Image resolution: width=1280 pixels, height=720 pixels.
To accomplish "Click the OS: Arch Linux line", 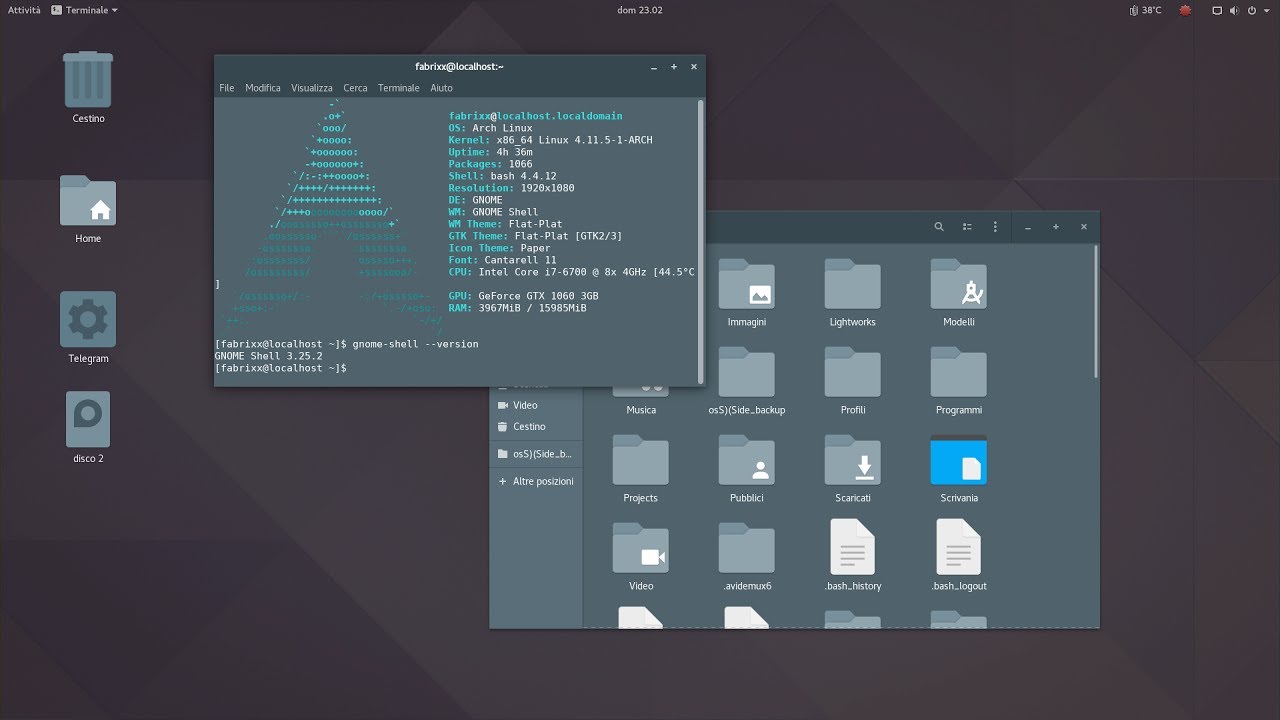I will 490,128.
